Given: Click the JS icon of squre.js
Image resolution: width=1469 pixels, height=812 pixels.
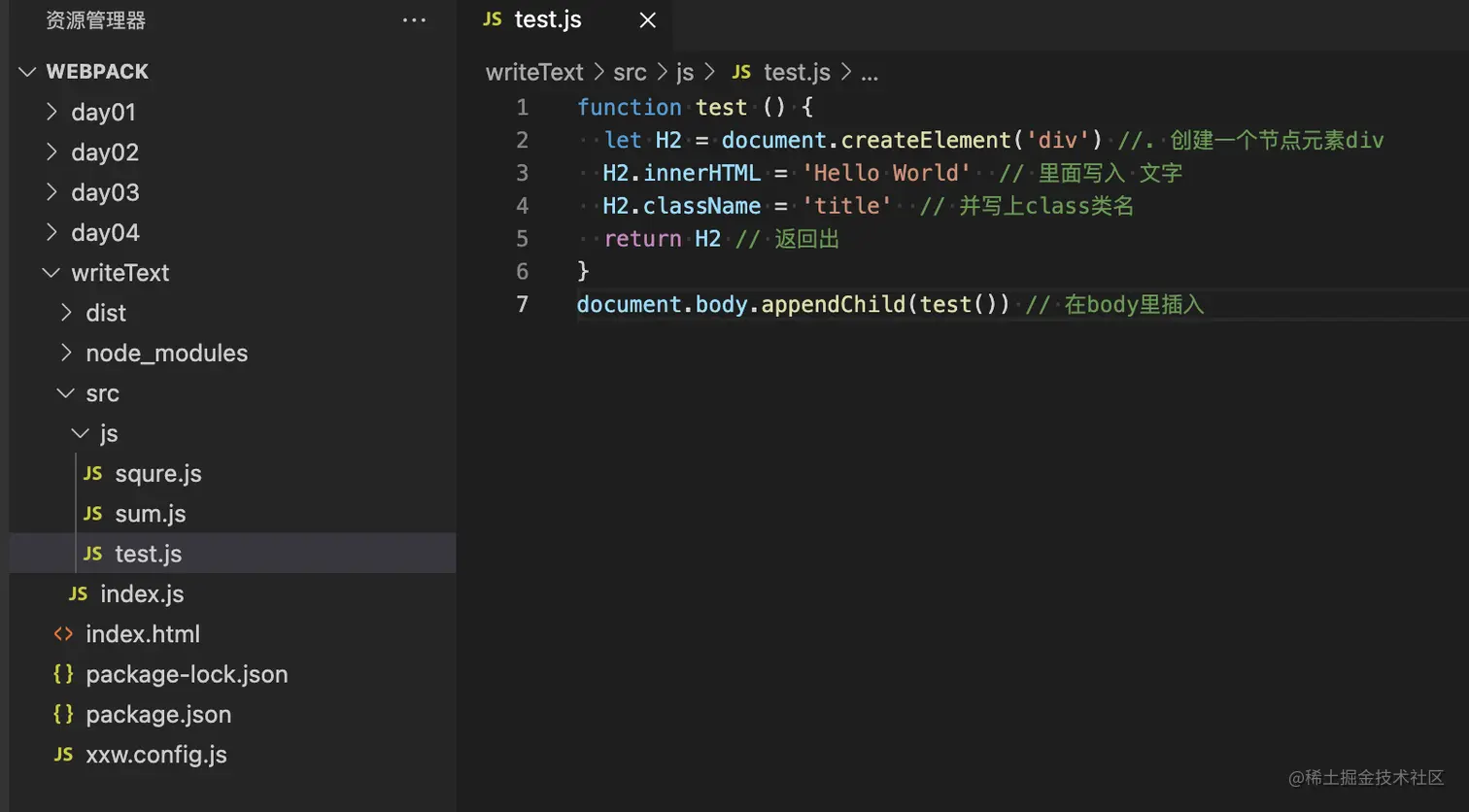Looking at the screenshot, I should click(x=93, y=473).
